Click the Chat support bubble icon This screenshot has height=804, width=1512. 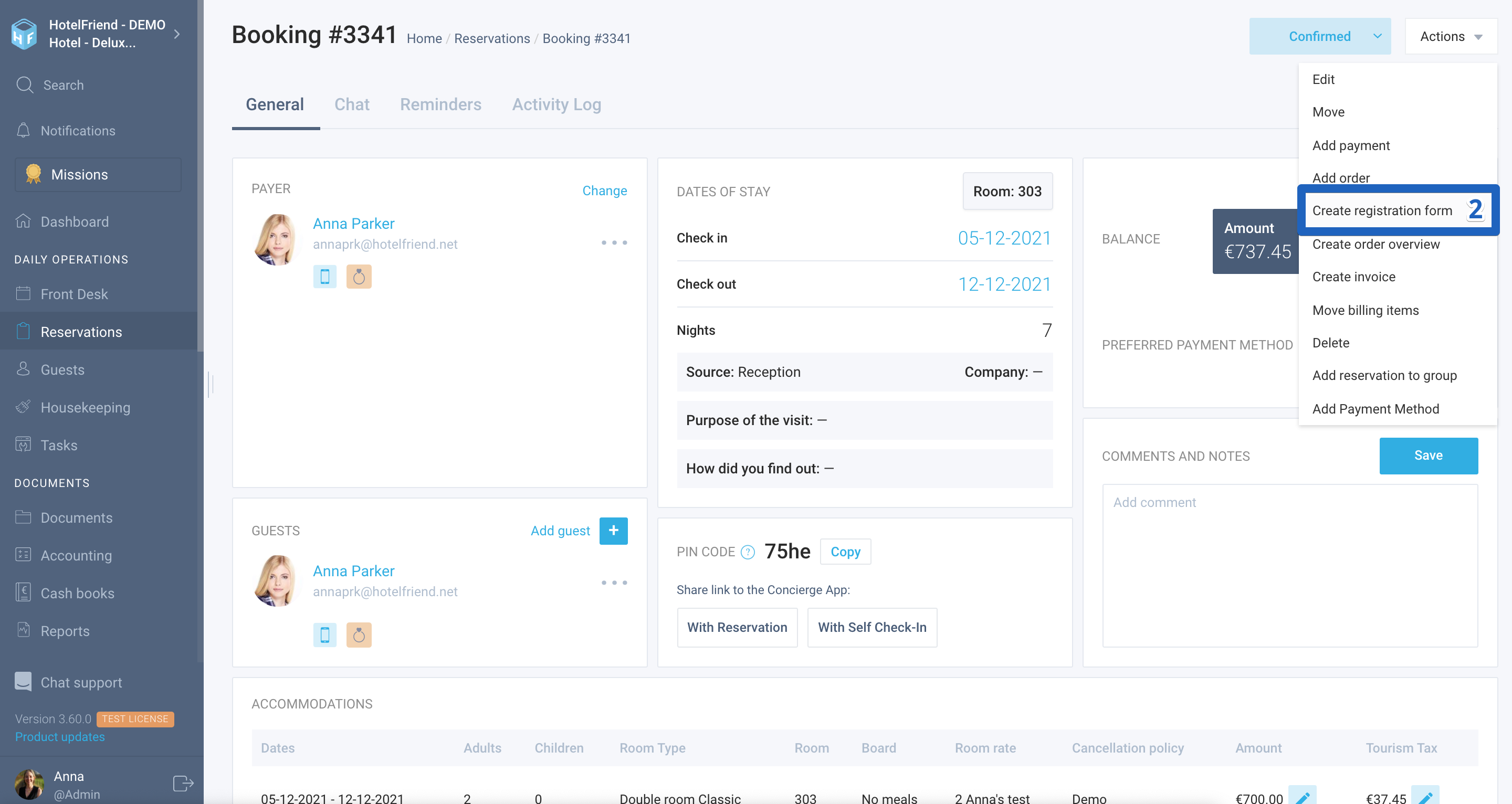point(23,681)
